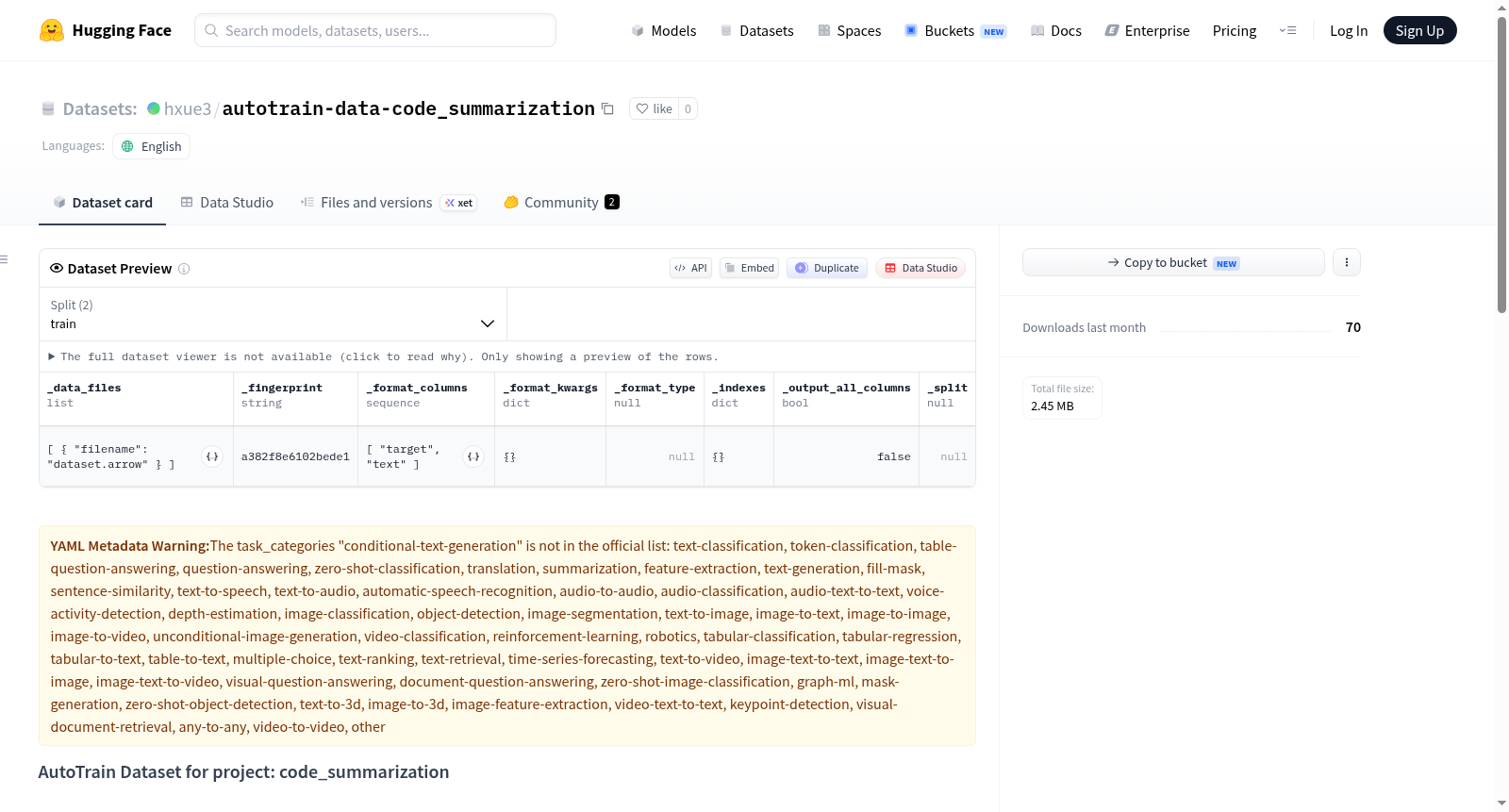Click the Downloads last month value 70
This screenshot has width=1509, height=812.
[1353, 327]
